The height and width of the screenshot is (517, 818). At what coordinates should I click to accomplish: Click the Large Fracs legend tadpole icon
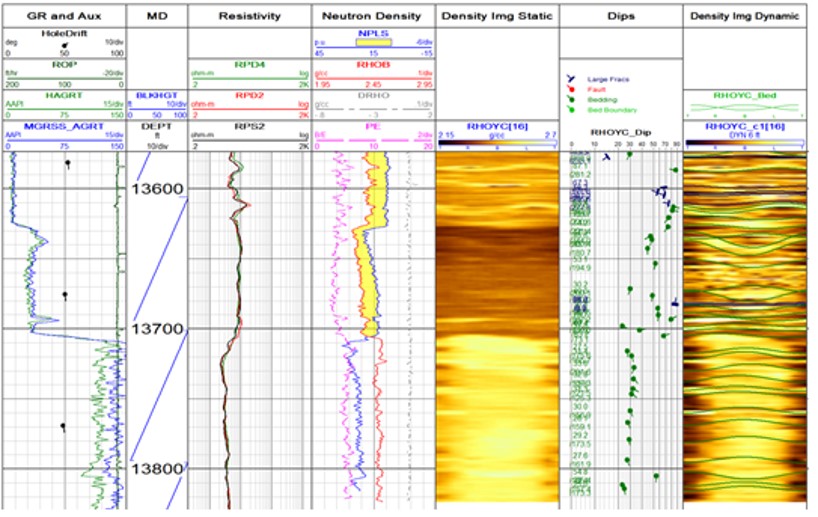[x=571, y=76]
